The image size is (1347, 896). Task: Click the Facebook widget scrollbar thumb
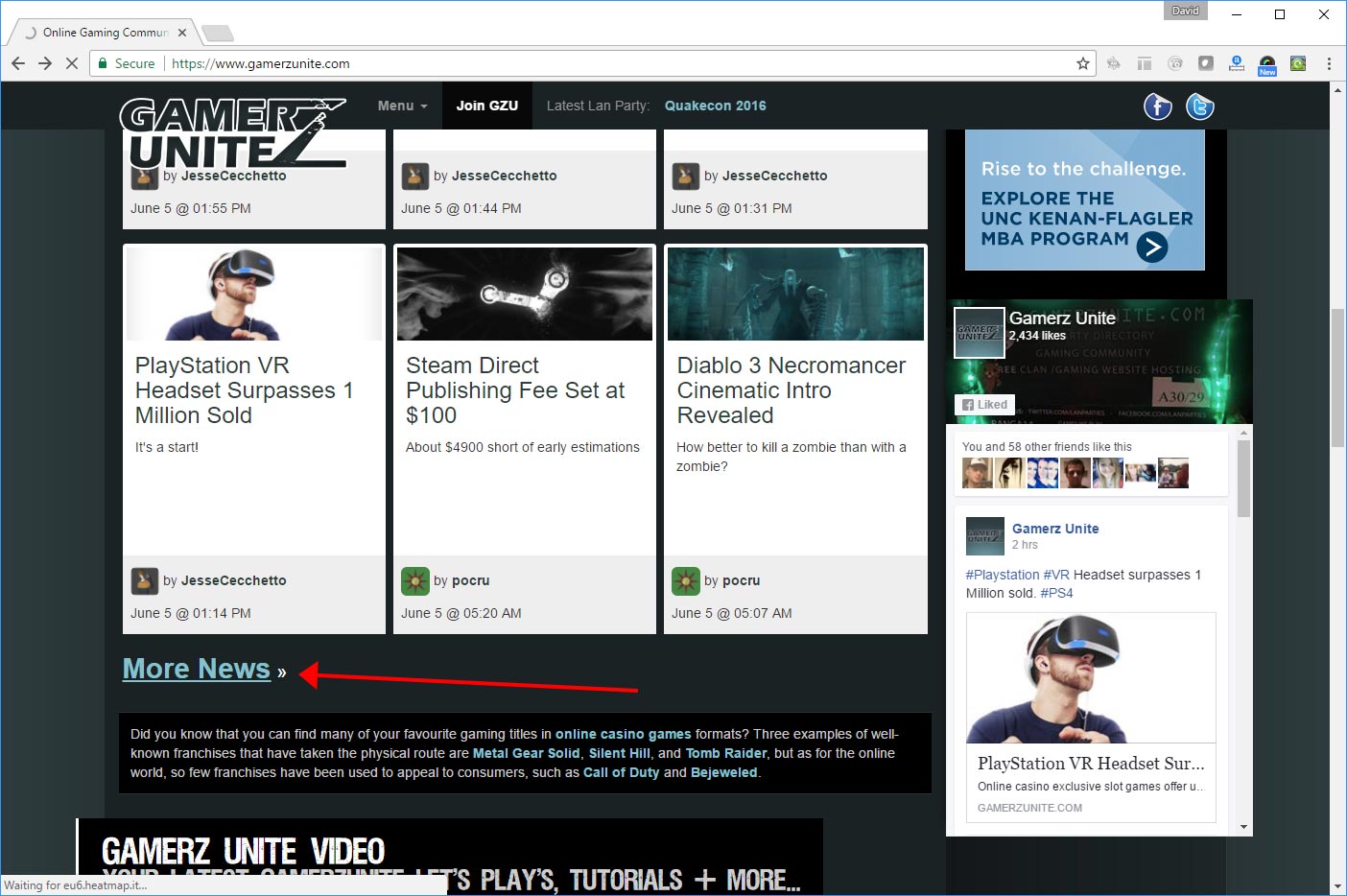1243,480
